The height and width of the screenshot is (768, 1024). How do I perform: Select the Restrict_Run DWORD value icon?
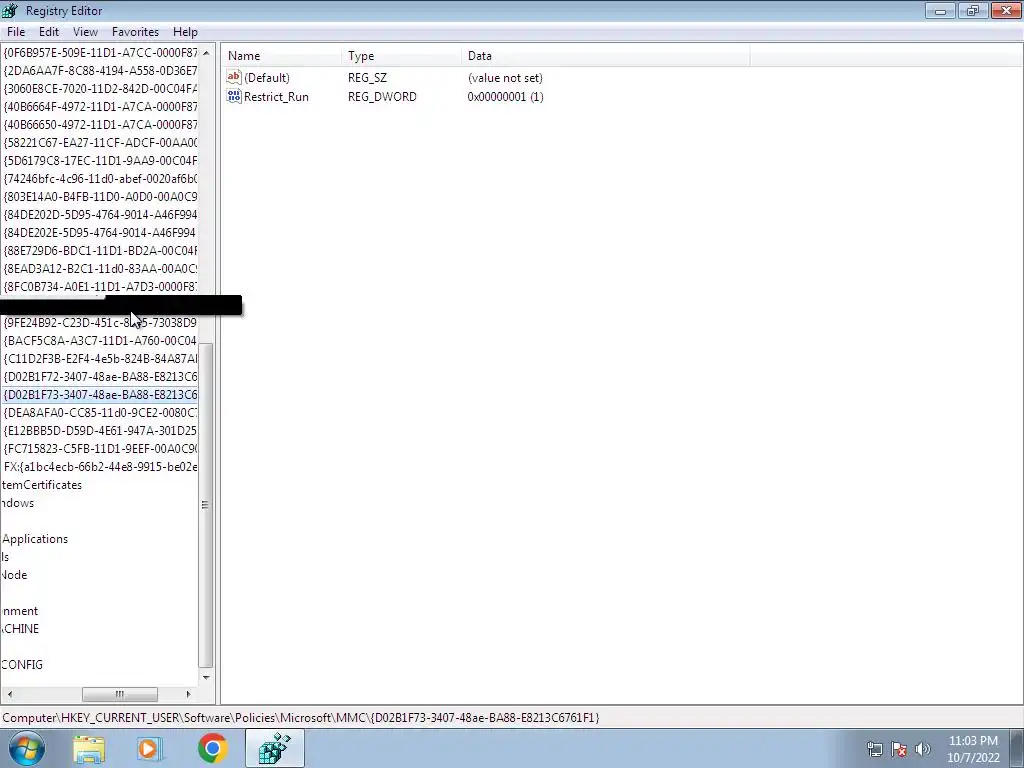click(x=234, y=96)
